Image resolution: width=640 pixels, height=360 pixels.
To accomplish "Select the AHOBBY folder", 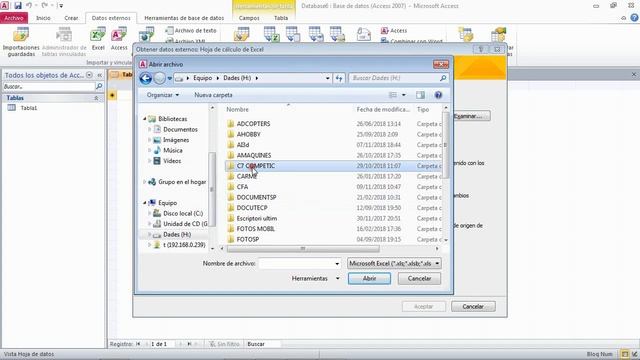I will (x=248, y=134).
